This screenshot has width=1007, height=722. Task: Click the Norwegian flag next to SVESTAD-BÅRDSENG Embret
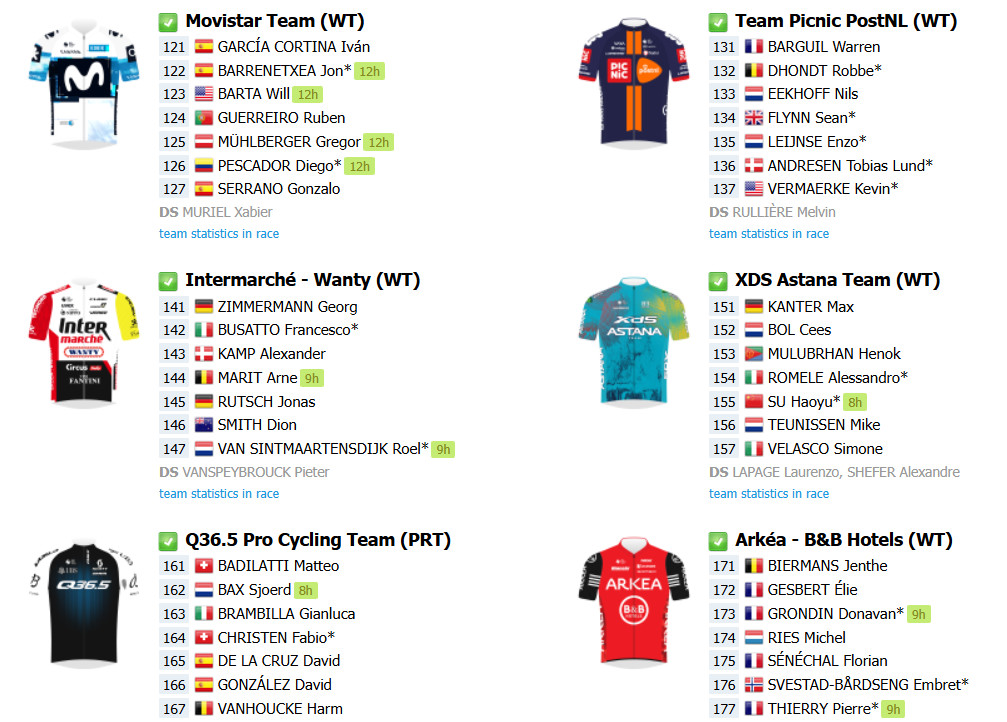754,685
